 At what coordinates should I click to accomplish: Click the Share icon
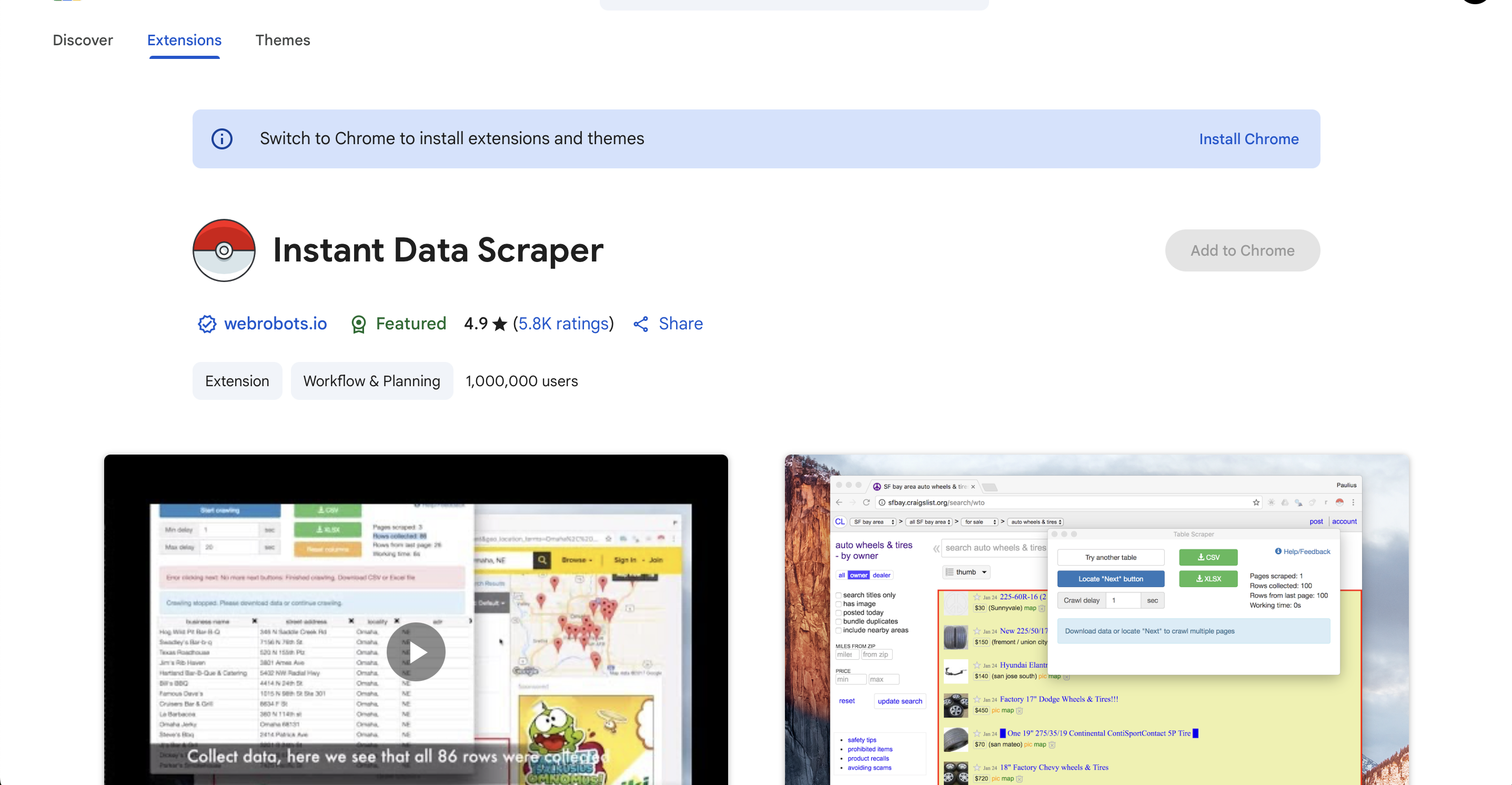641,324
